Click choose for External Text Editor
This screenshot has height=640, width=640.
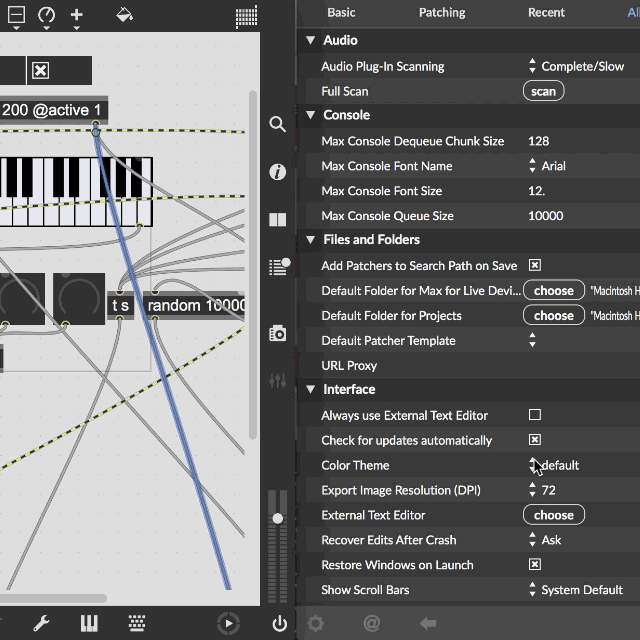553,515
